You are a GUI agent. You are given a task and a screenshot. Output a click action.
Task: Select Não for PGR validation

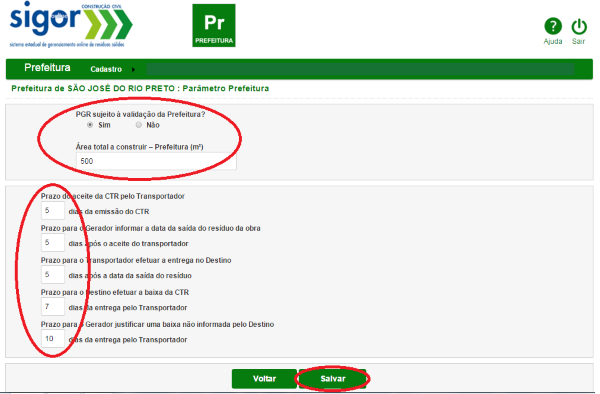pos(139,125)
